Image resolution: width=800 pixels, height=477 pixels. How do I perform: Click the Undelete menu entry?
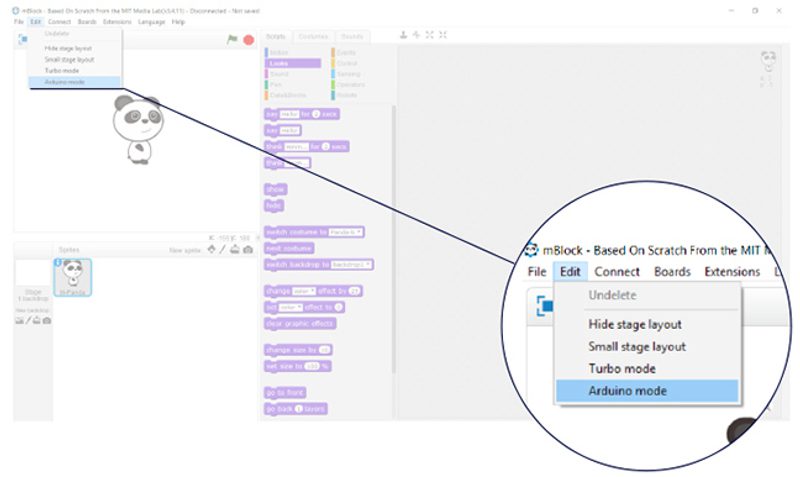pos(74,34)
